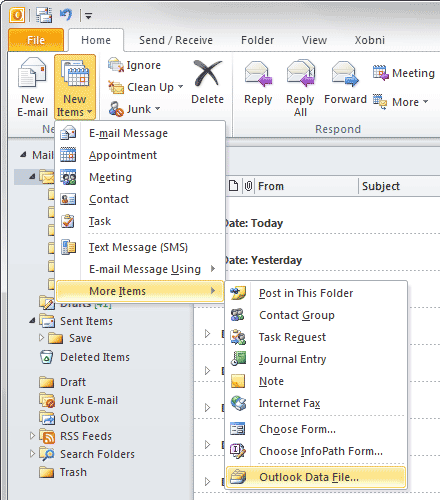Image resolution: width=440 pixels, height=500 pixels.
Task: Click the Ignore conversation button
Action: [134, 65]
